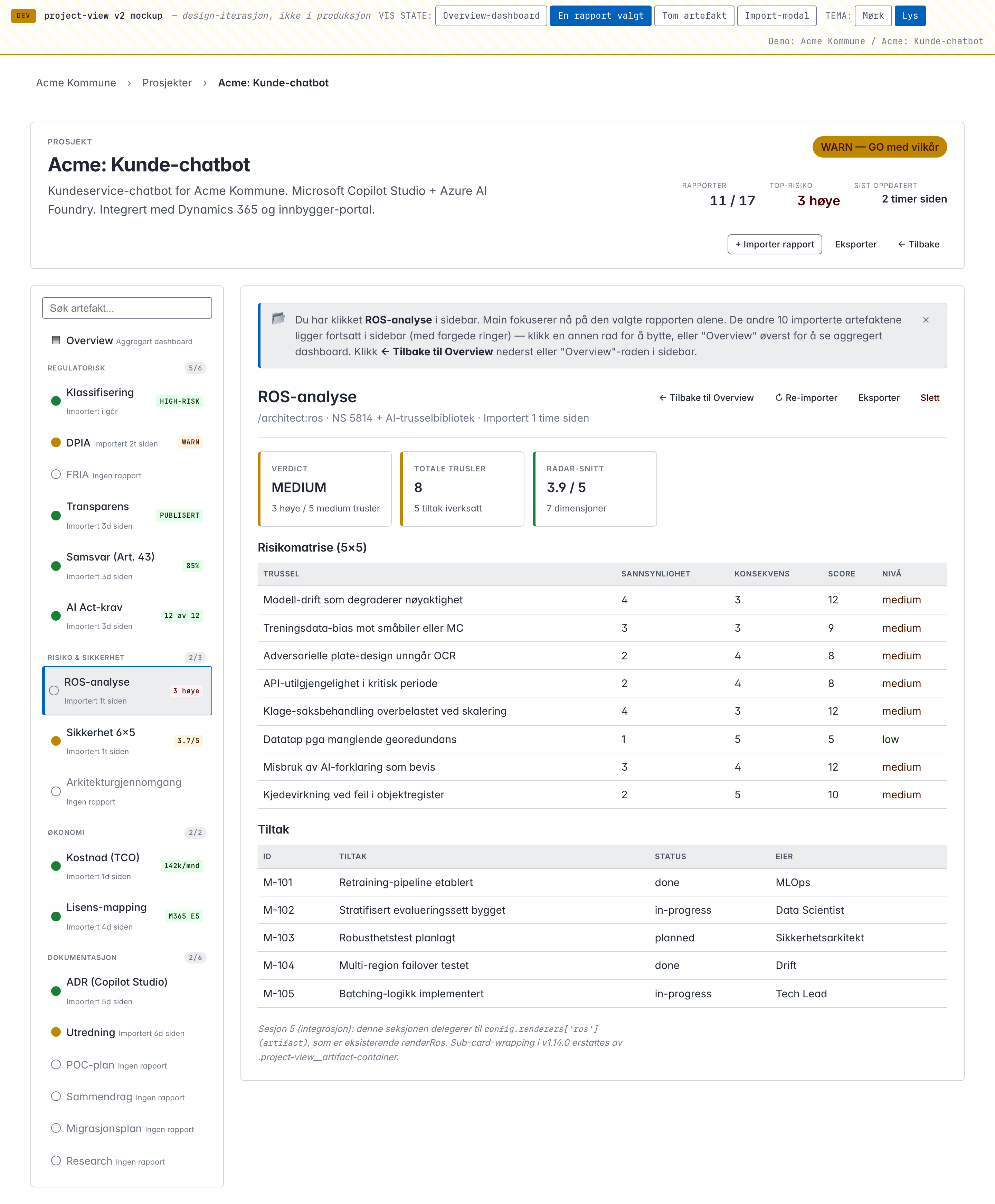The width and height of the screenshot is (995, 1204).
Task: Switch state to Tom artefakt
Action: [694, 16]
